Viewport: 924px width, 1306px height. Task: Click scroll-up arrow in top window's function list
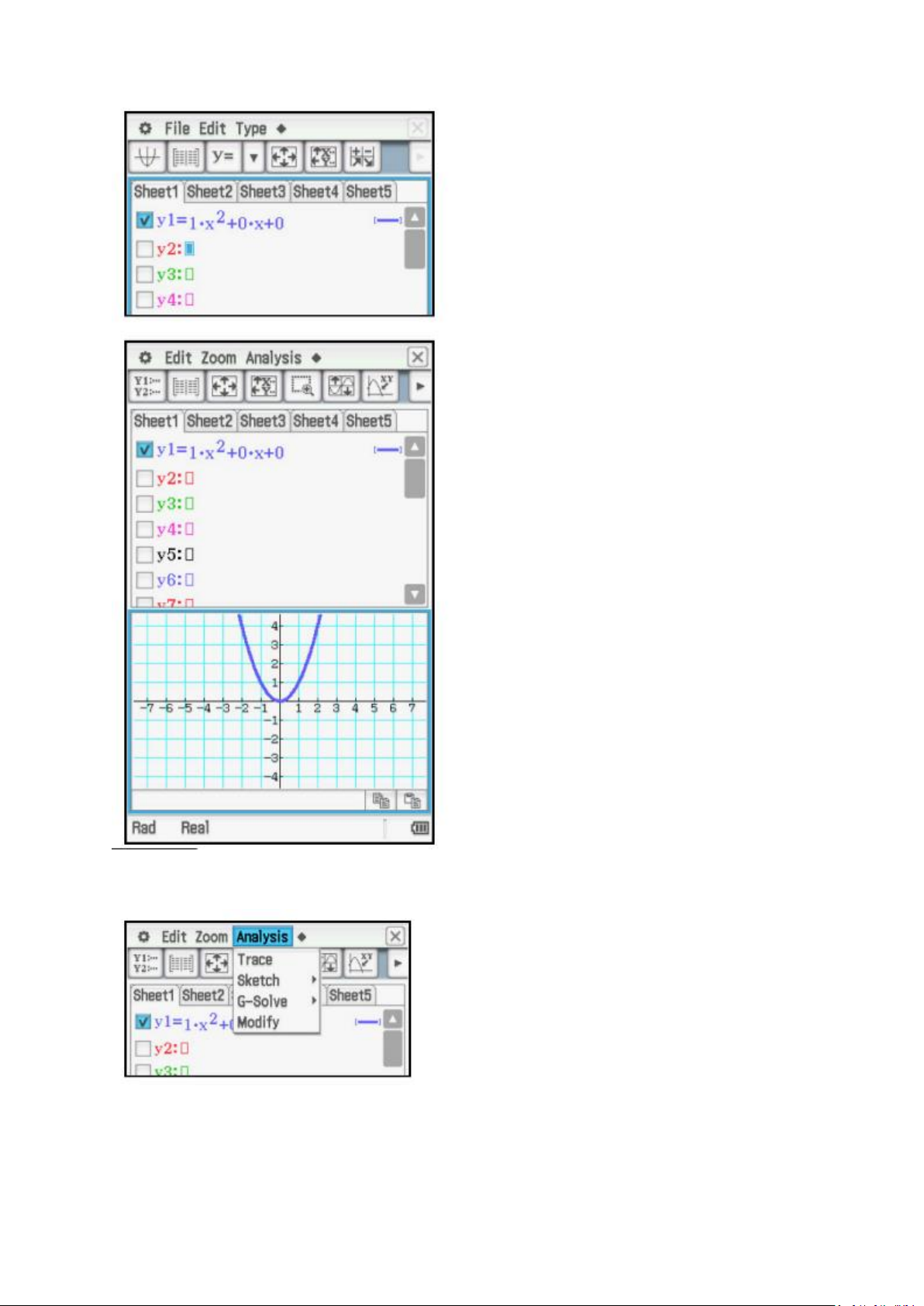pos(415,218)
